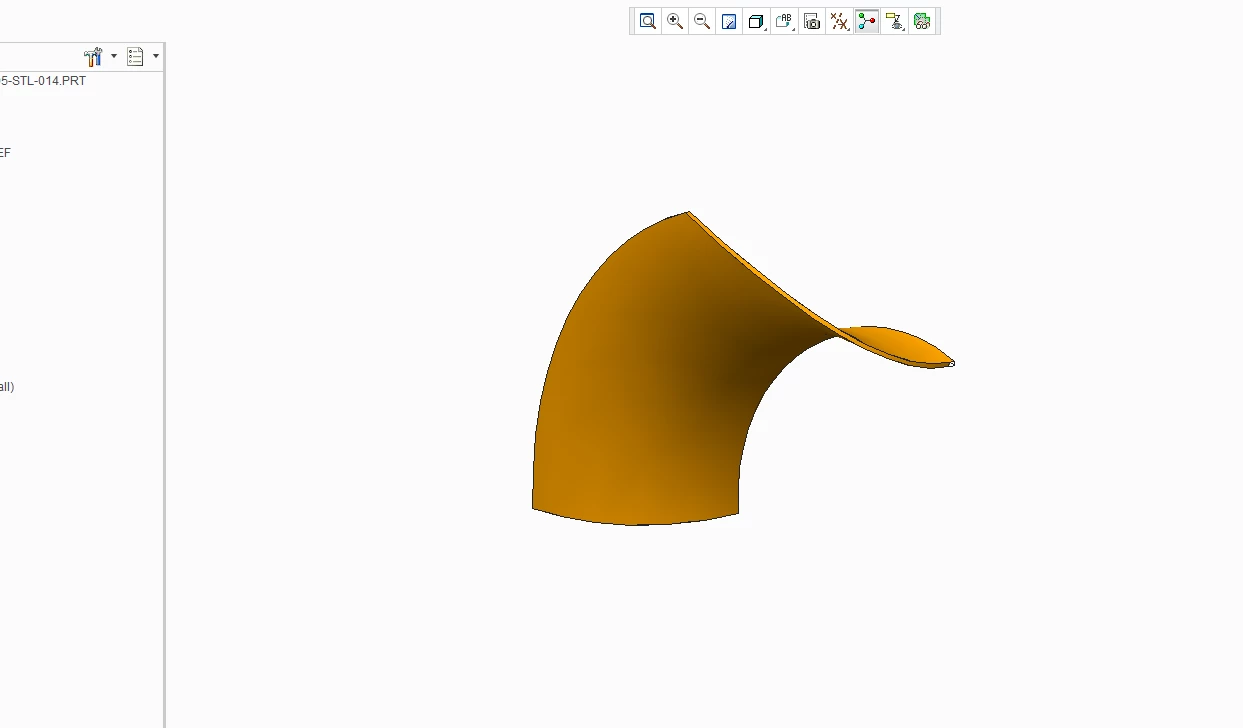Screen dimensions: 1243x728
Task: Open dropdown arrow beside the hammer icon
Action: pos(114,57)
